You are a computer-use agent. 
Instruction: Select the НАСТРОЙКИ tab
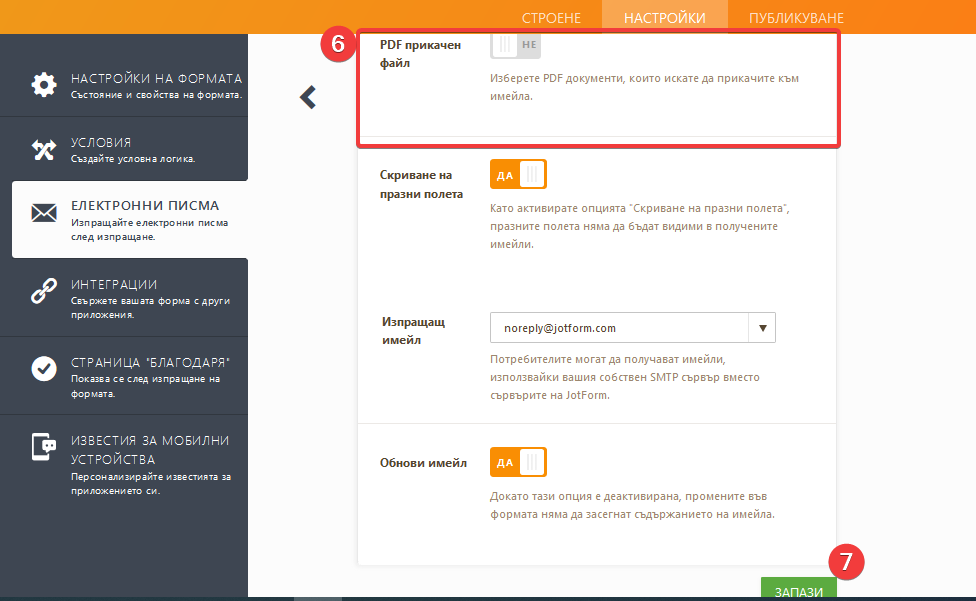[x=664, y=18]
